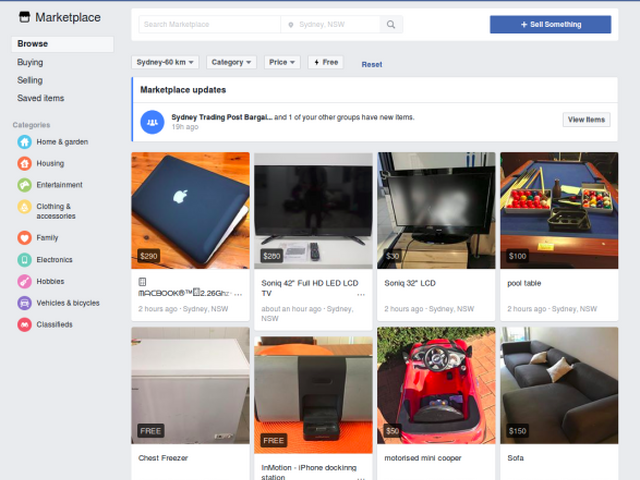View the motorised mini cooper photo
Image resolution: width=640 pixels, height=480 pixels.
pos(436,385)
